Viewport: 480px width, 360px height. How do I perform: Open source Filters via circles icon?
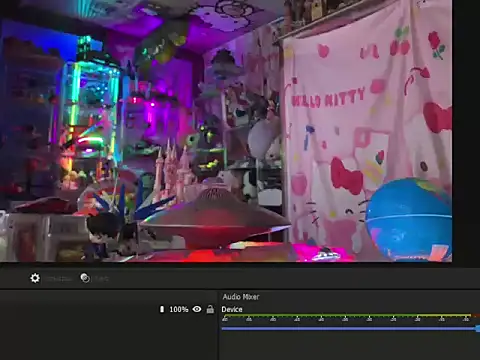tap(85, 278)
